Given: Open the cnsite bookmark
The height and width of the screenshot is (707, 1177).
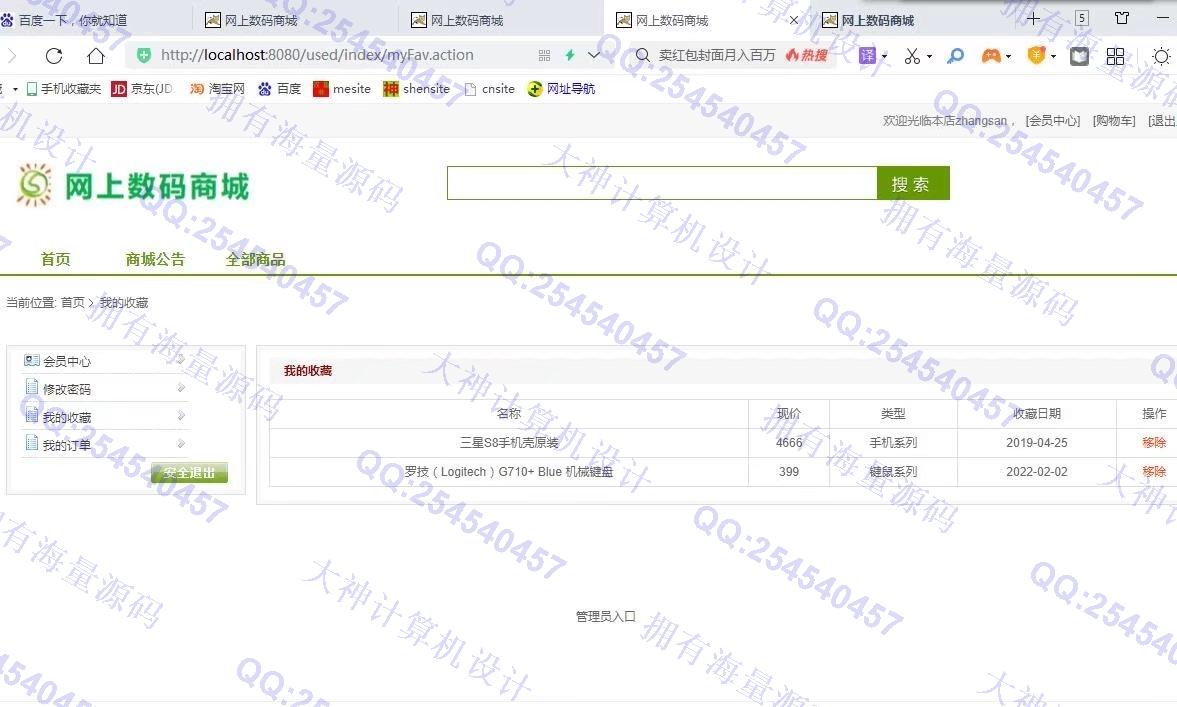Looking at the screenshot, I should pos(490,89).
